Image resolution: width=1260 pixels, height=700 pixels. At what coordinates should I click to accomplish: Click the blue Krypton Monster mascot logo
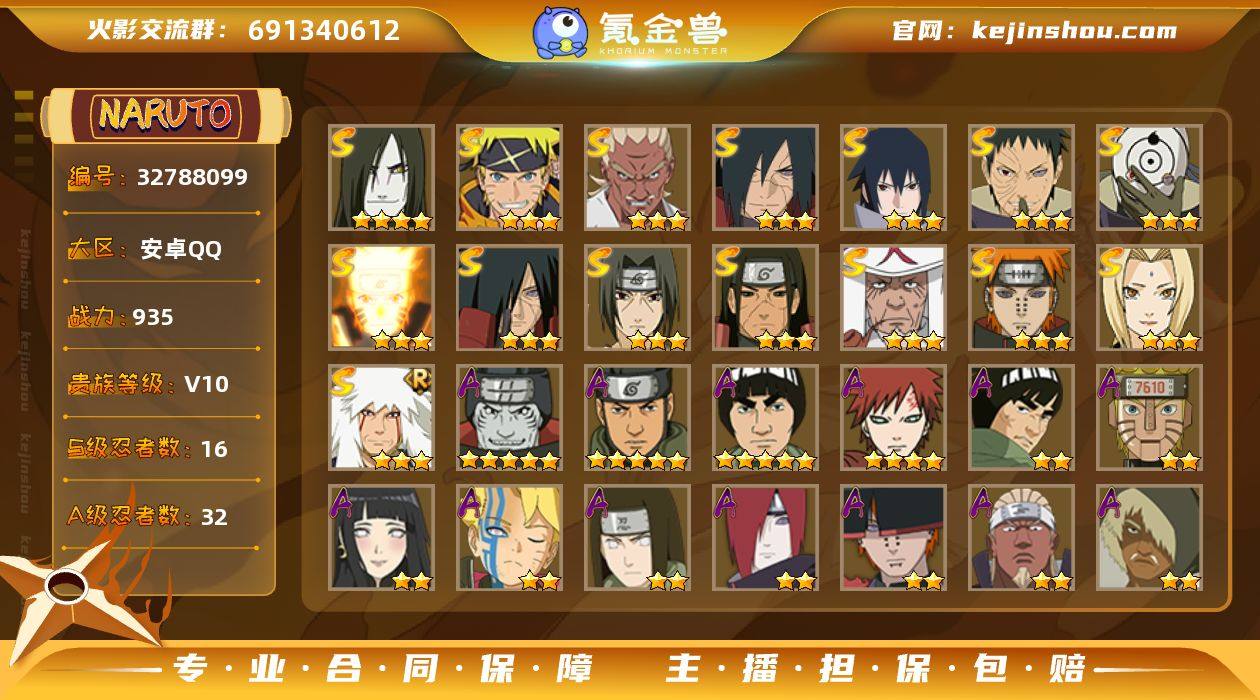click(560, 32)
